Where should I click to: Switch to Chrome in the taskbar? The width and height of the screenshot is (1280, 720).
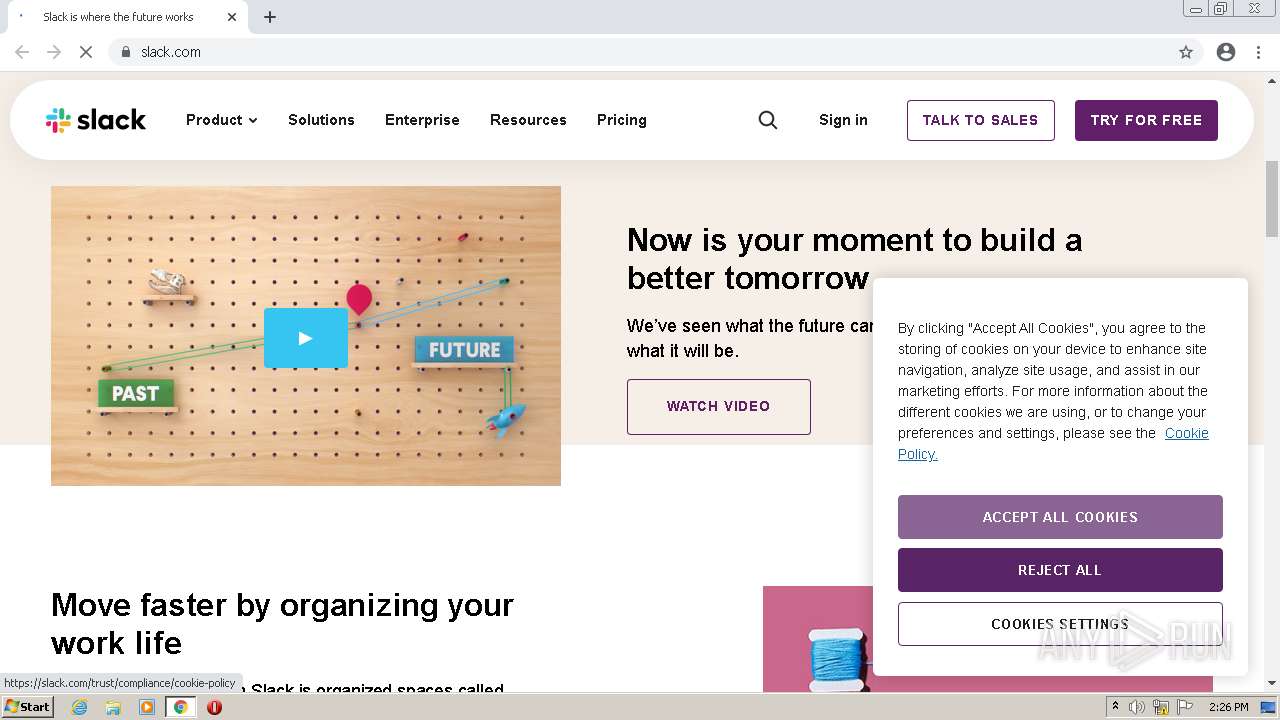coord(181,707)
